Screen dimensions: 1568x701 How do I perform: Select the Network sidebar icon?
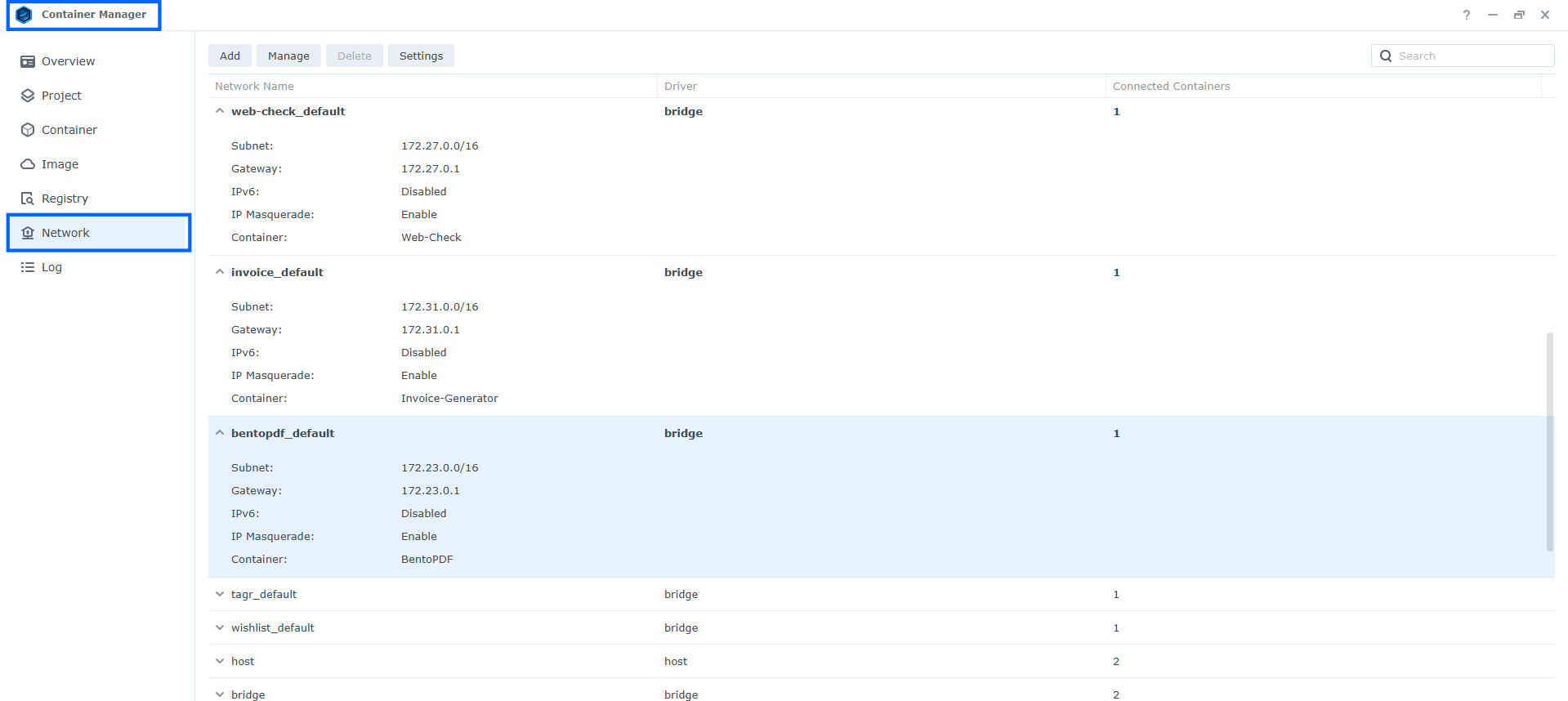28,233
